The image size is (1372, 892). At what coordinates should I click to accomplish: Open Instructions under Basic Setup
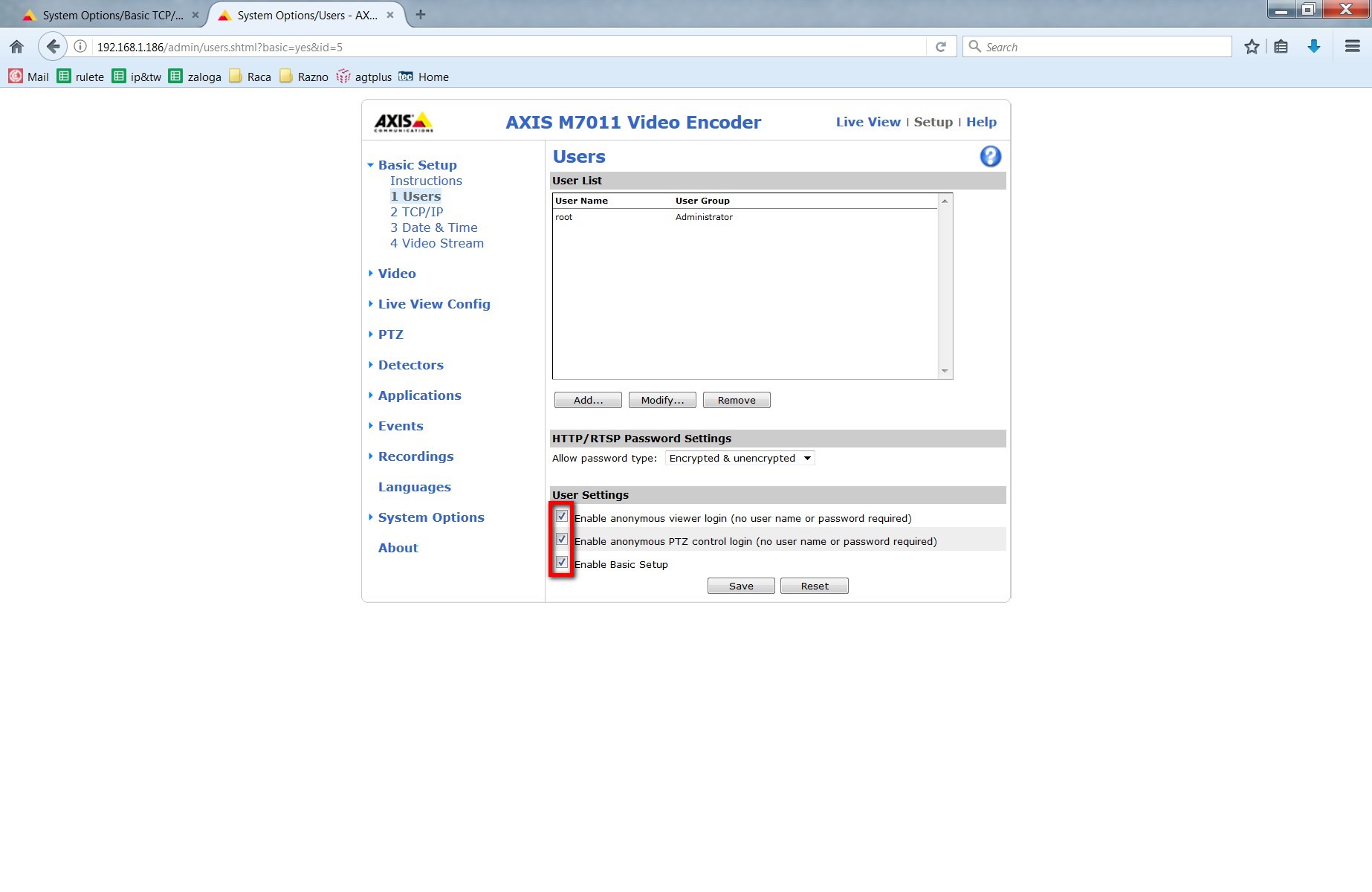click(x=426, y=181)
